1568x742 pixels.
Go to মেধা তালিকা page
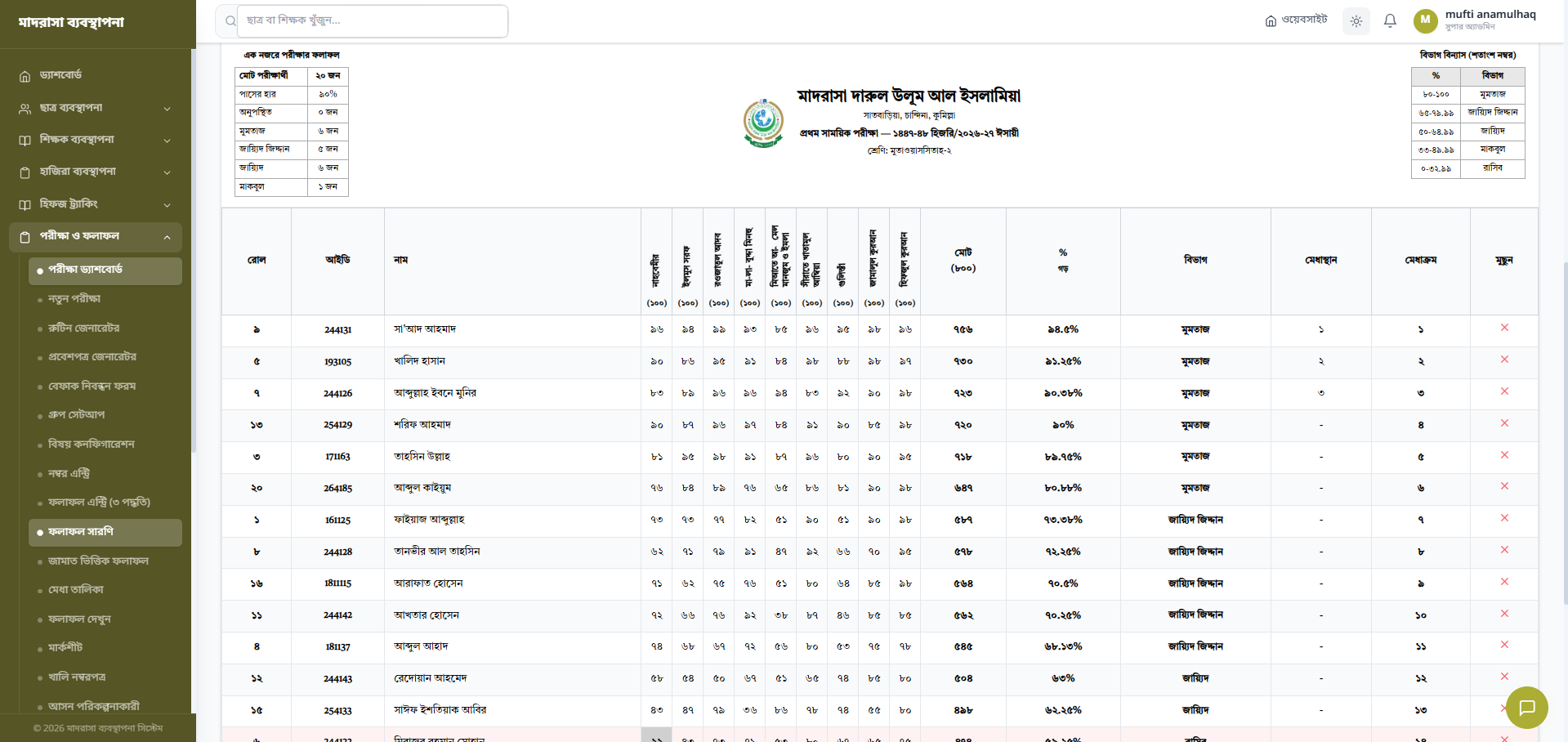pyautogui.click(x=105, y=590)
